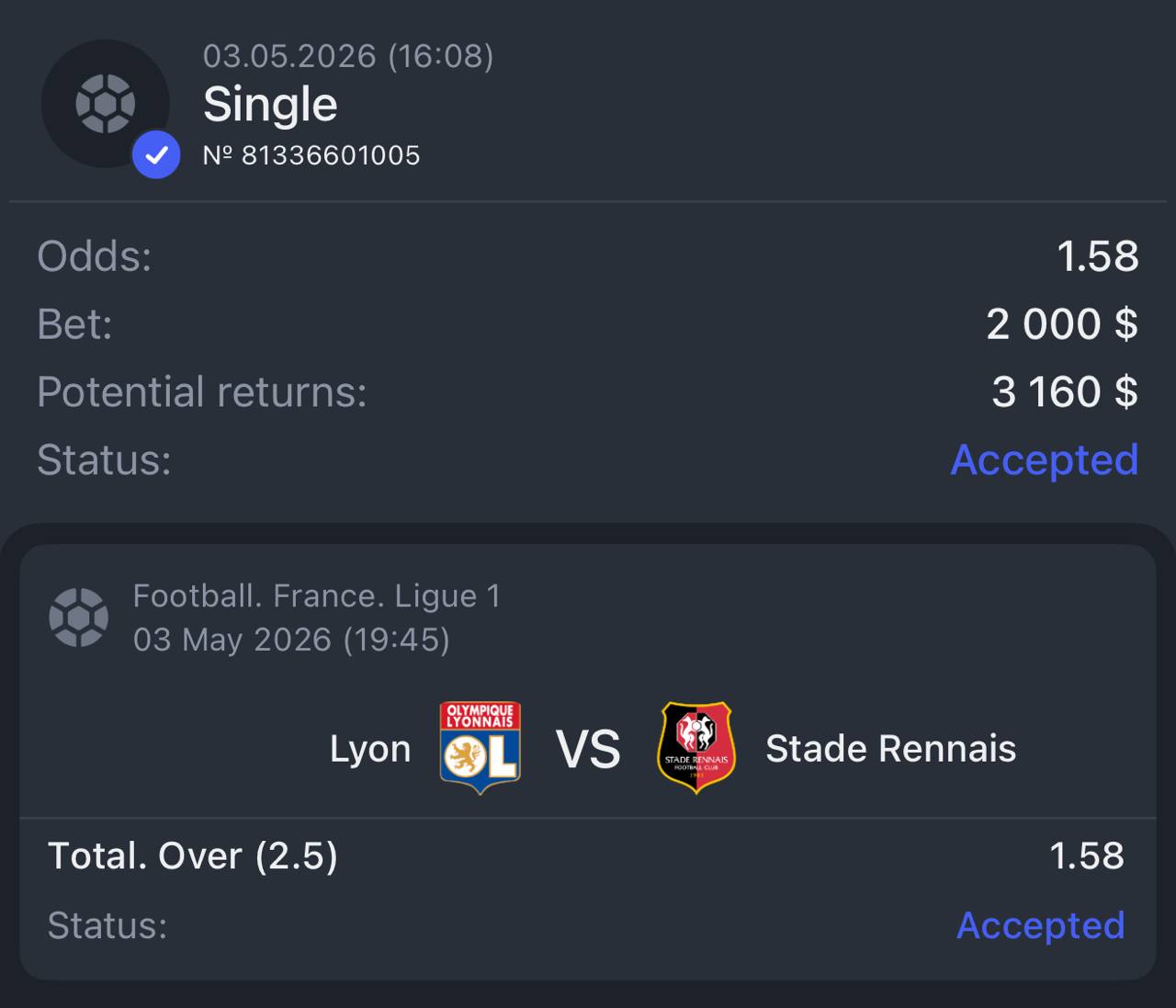Select the Stade Rennais team name

click(x=891, y=749)
